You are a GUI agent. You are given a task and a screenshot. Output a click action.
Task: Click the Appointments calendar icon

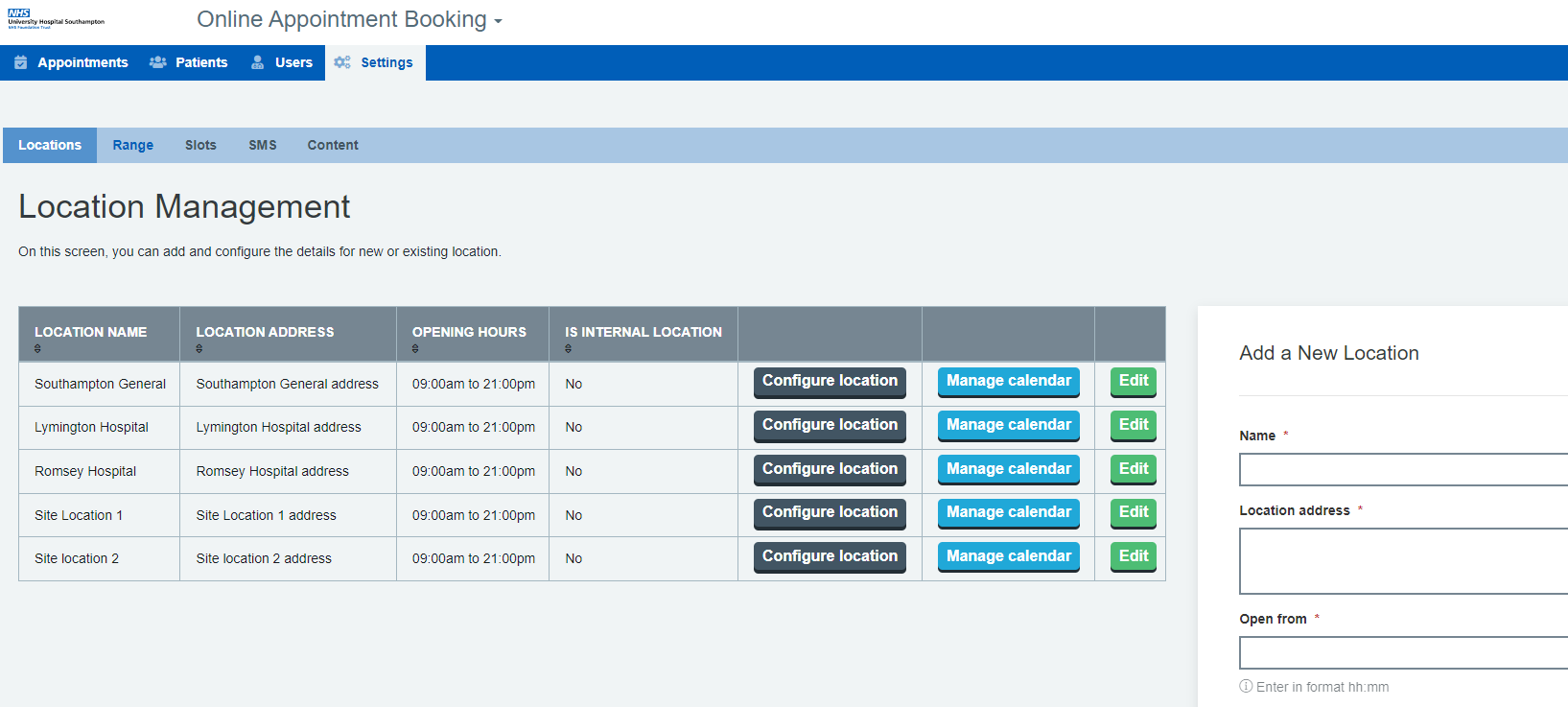pos(20,62)
